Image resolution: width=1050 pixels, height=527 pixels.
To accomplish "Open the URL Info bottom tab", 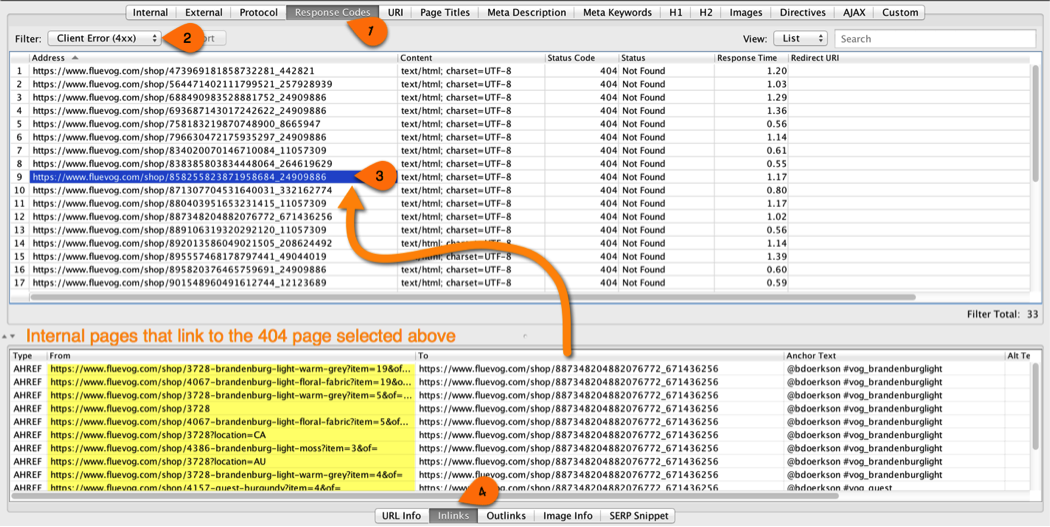I will tap(401, 516).
